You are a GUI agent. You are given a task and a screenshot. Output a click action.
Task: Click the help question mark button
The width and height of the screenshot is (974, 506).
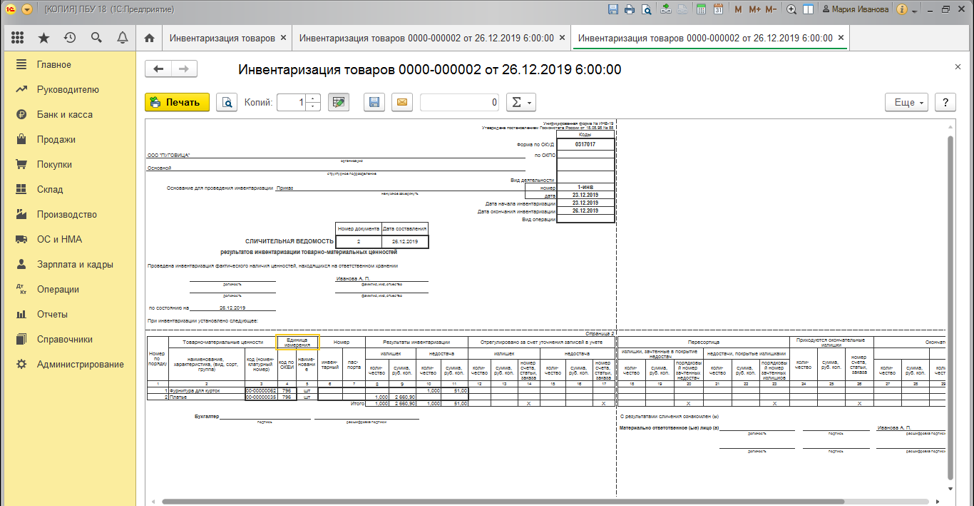[x=946, y=102]
